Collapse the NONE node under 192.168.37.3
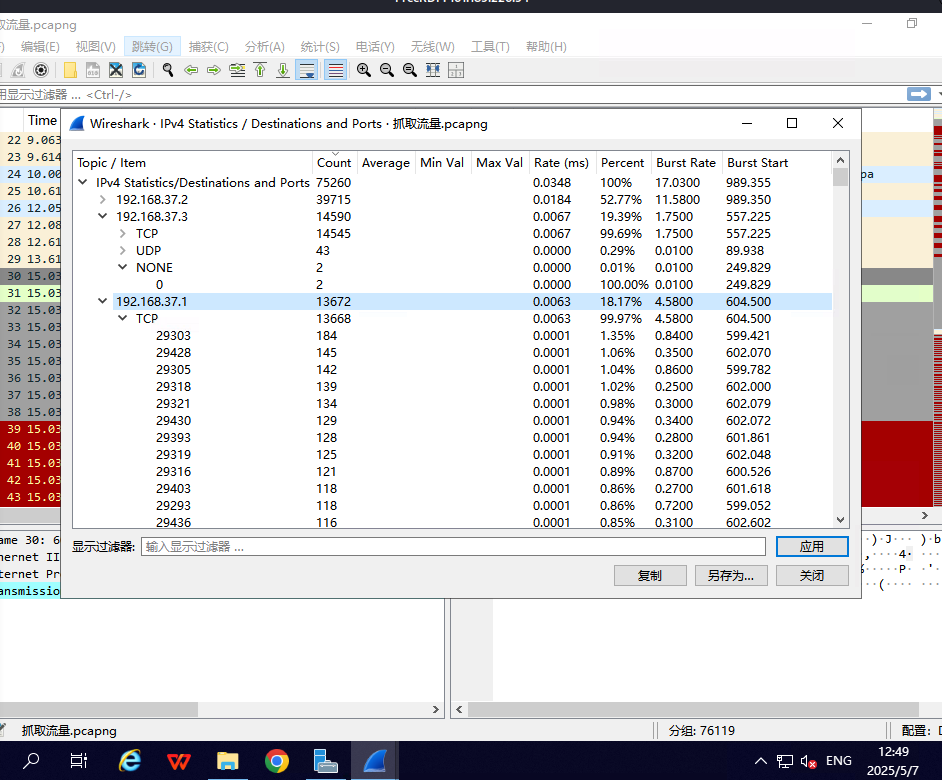942x780 pixels. [123, 267]
